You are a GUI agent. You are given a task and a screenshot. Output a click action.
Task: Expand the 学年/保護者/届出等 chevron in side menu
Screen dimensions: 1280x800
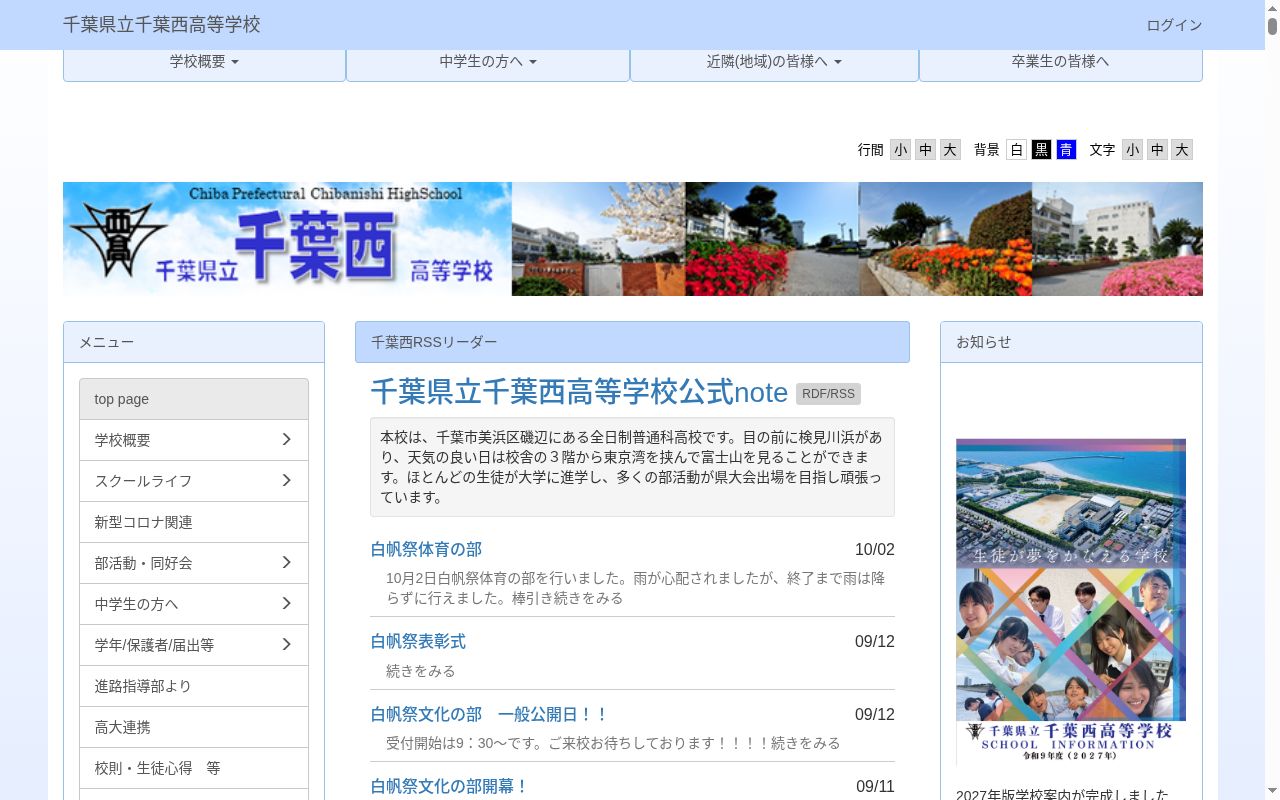coord(286,645)
